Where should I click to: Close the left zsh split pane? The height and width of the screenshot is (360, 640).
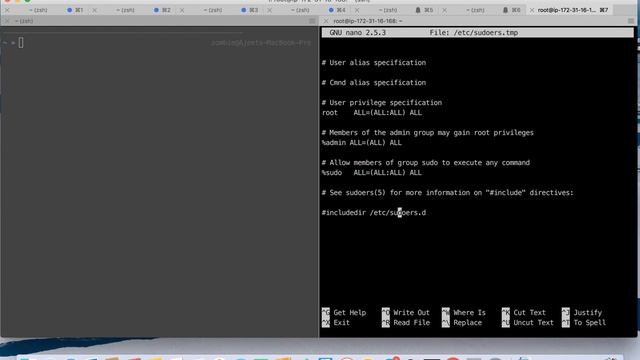pyautogui.click(x=7, y=21)
